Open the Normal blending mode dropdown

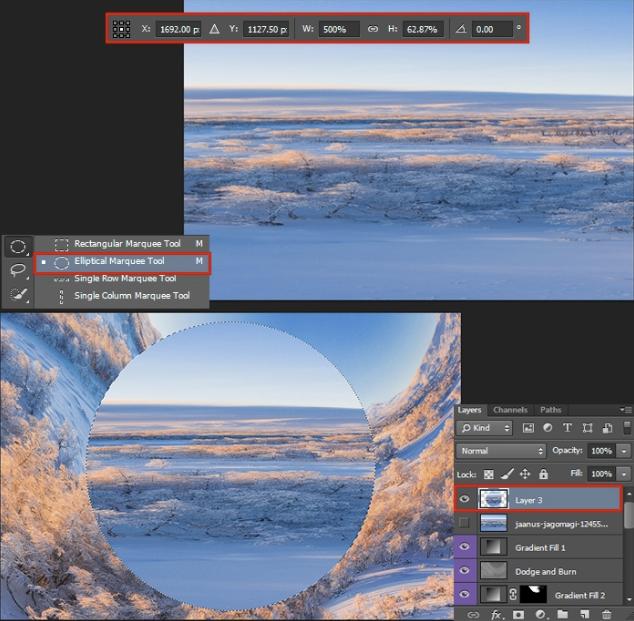click(501, 451)
